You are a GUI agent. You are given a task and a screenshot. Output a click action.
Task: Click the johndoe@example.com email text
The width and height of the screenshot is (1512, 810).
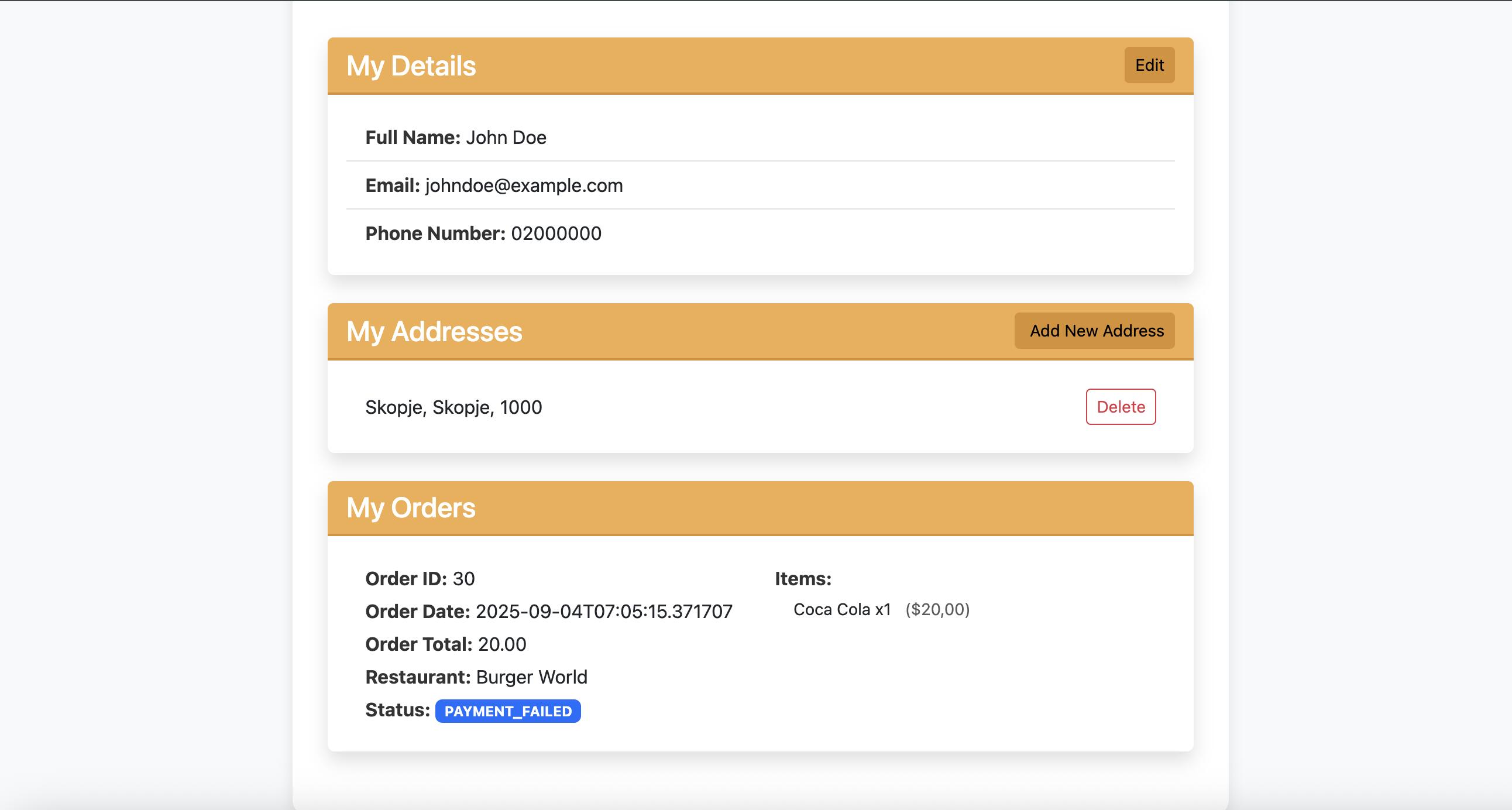524,186
